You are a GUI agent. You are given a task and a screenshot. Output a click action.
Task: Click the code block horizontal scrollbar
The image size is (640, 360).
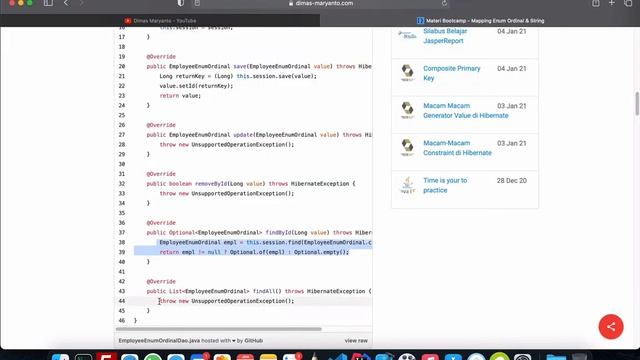coord(219,329)
